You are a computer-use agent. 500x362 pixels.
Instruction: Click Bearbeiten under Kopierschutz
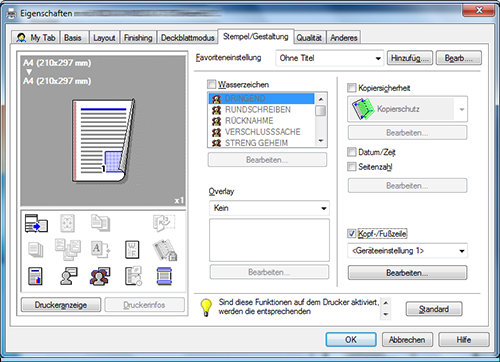[x=407, y=133]
